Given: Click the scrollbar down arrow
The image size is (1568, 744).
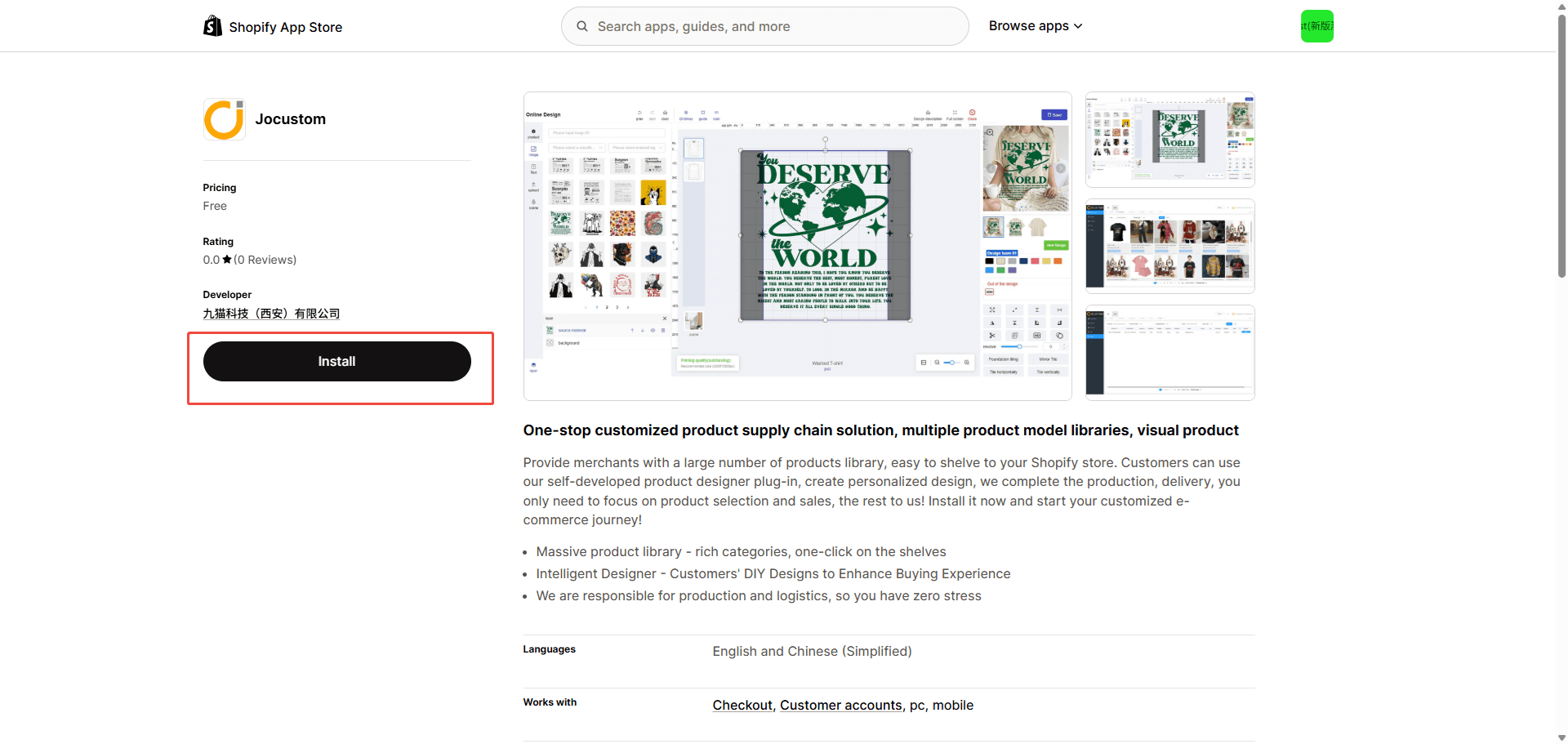Looking at the screenshot, I should tap(1561, 737).
